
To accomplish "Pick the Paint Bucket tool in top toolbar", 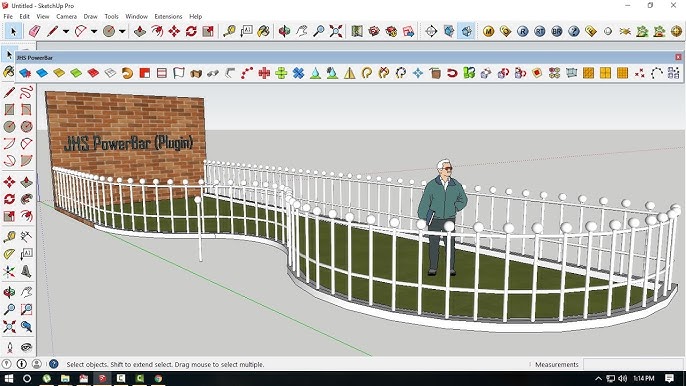I will tap(263, 31).
